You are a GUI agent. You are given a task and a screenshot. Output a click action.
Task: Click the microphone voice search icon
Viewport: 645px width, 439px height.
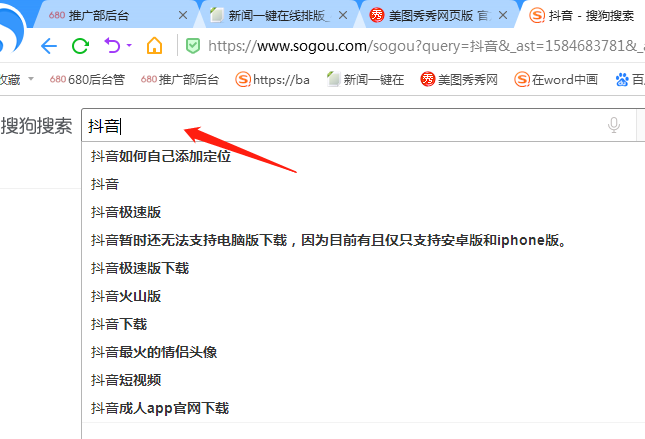click(x=614, y=125)
